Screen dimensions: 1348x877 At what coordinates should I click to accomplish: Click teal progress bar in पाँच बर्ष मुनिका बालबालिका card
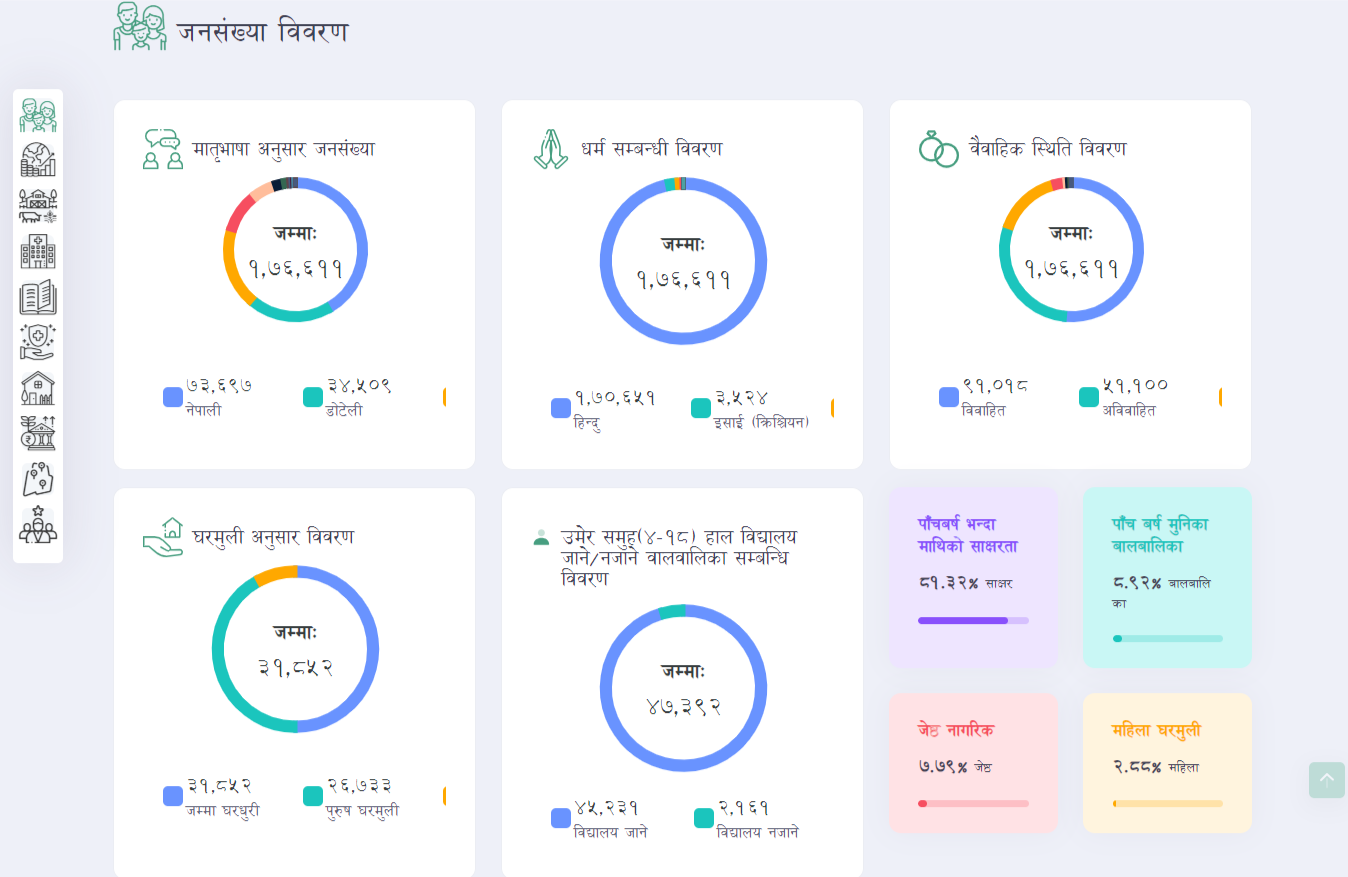(x=1168, y=639)
